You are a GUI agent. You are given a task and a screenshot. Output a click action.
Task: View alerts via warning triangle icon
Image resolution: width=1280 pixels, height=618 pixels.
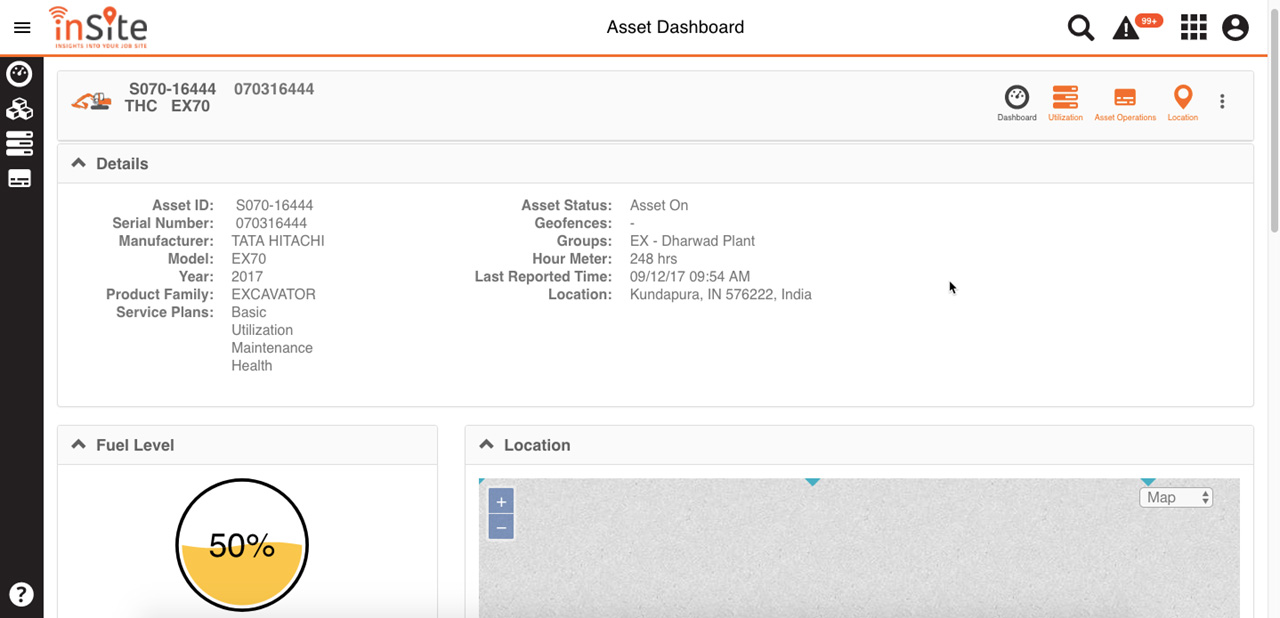point(1126,28)
